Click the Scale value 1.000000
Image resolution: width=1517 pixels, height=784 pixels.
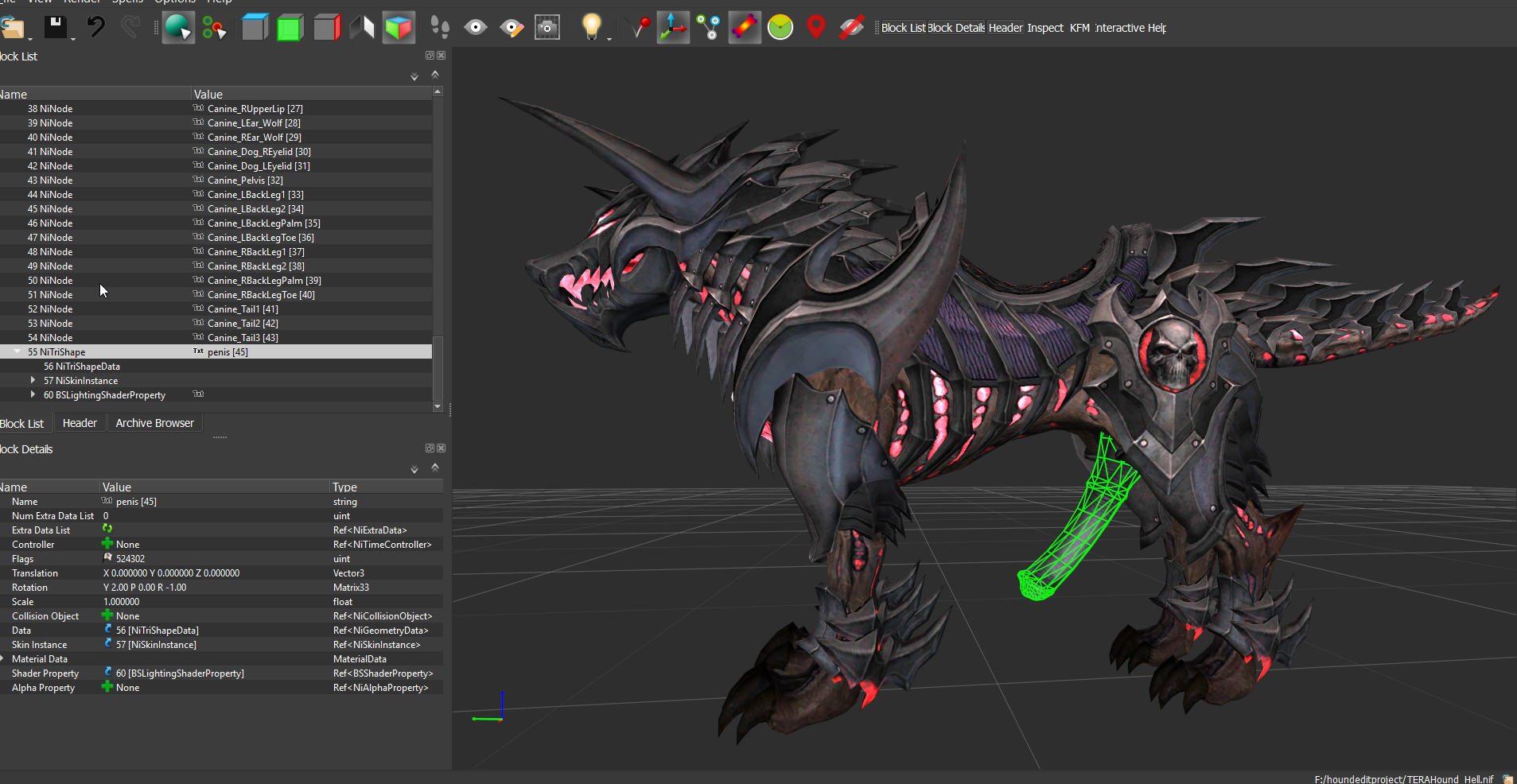point(121,601)
